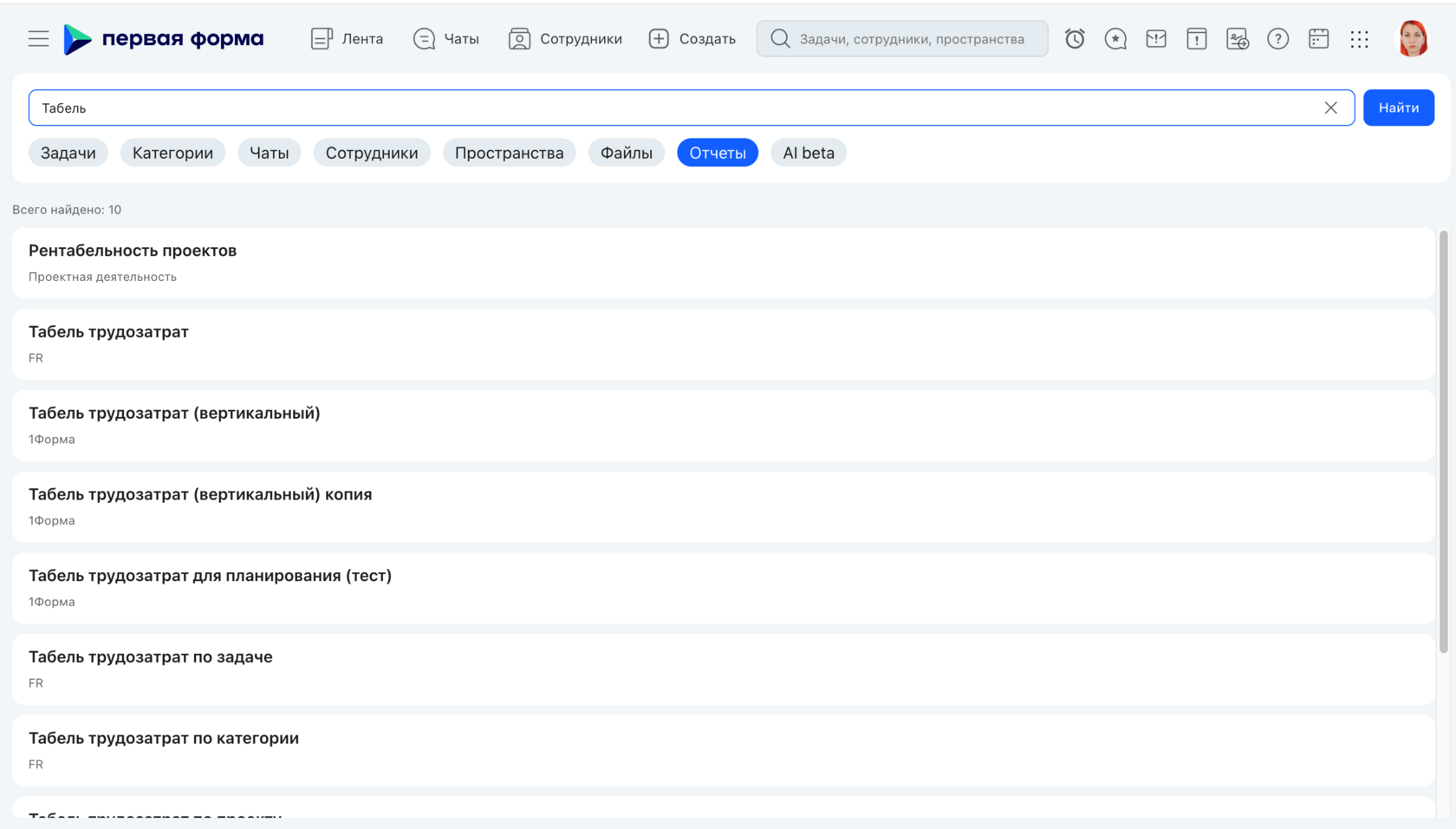The width and height of the screenshot is (1456, 829).
Task: Open the alarm clock reminders icon
Action: 1075,38
